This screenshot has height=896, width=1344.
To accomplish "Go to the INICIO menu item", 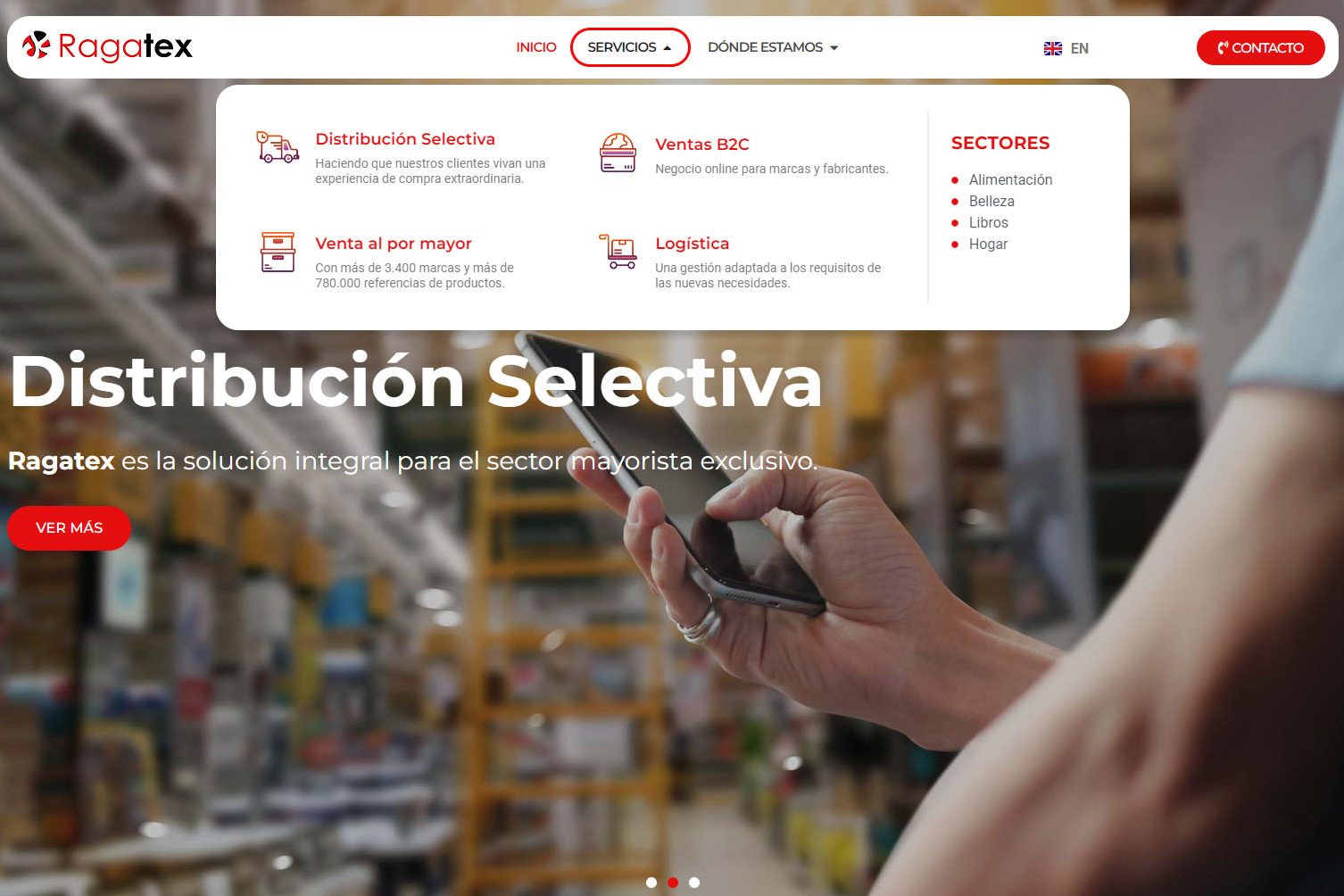I will click(536, 47).
